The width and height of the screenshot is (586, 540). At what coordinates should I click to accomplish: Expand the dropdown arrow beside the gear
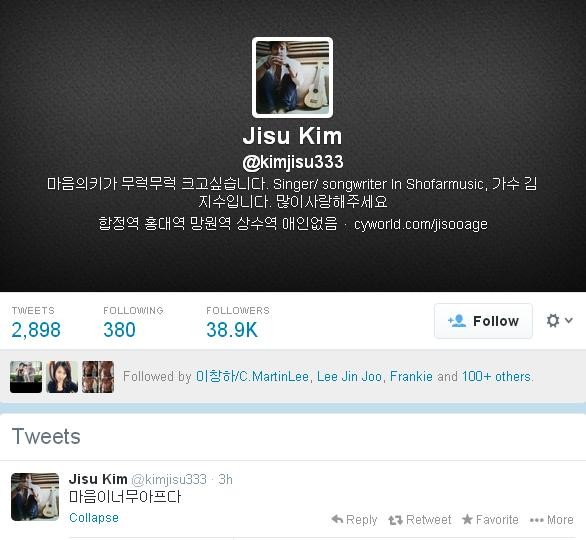coord(568,320)
